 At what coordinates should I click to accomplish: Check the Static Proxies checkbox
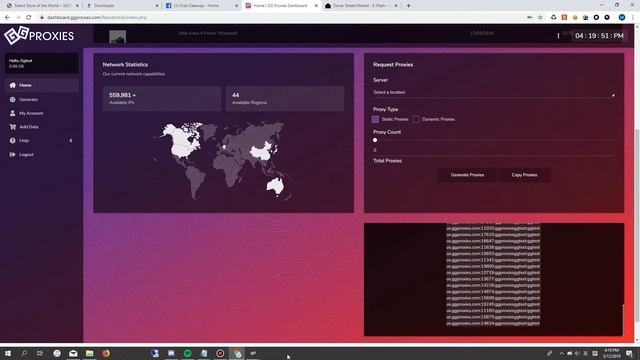[x=376, y=119]
